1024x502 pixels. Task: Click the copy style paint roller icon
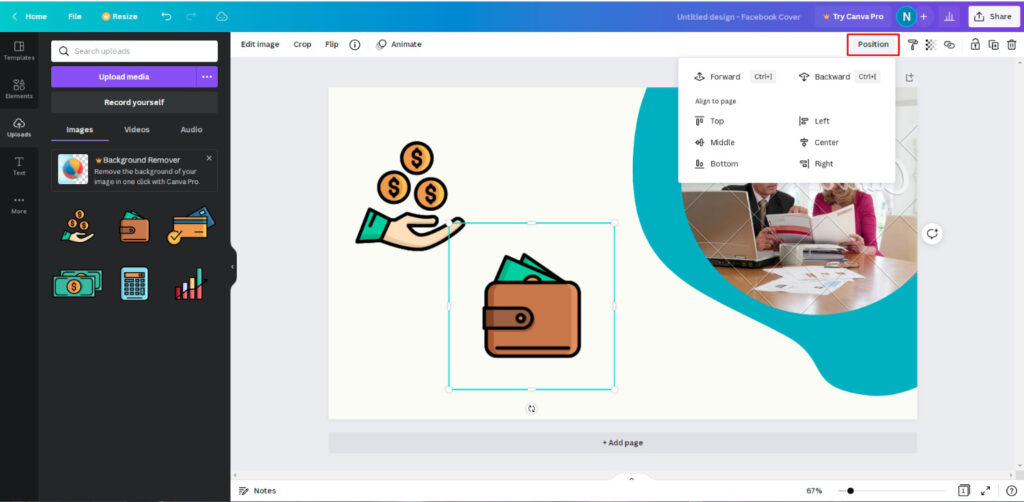tap(912, 45)
